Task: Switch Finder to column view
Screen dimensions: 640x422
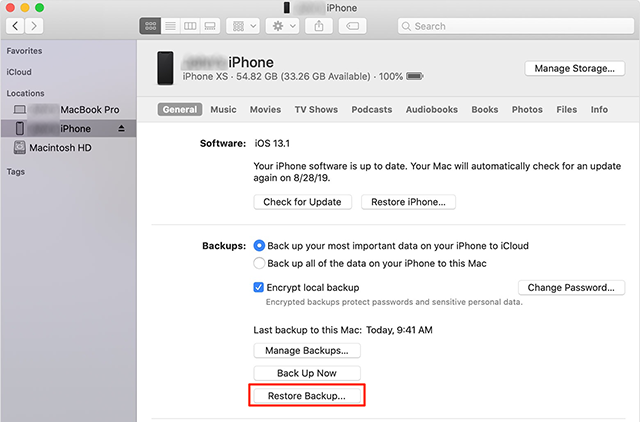Action: [x=190, y=26]
